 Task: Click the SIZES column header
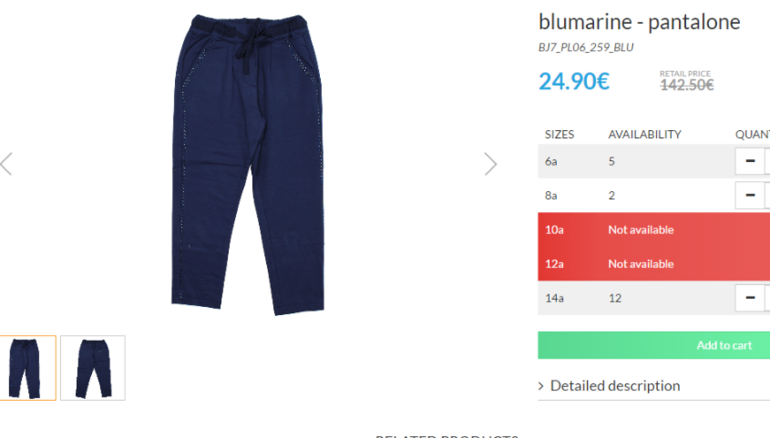(559, 135)
